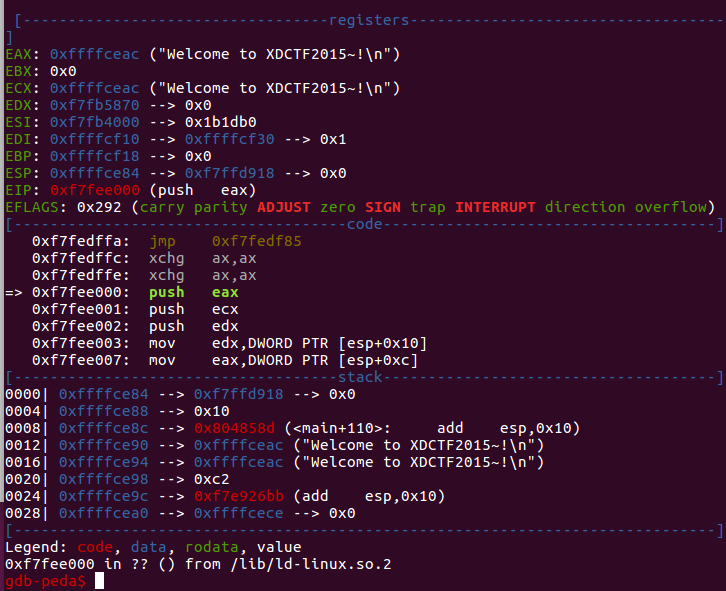
Task: Click the ESI register address 0xf7fb4000
Action: pos(94,122)
